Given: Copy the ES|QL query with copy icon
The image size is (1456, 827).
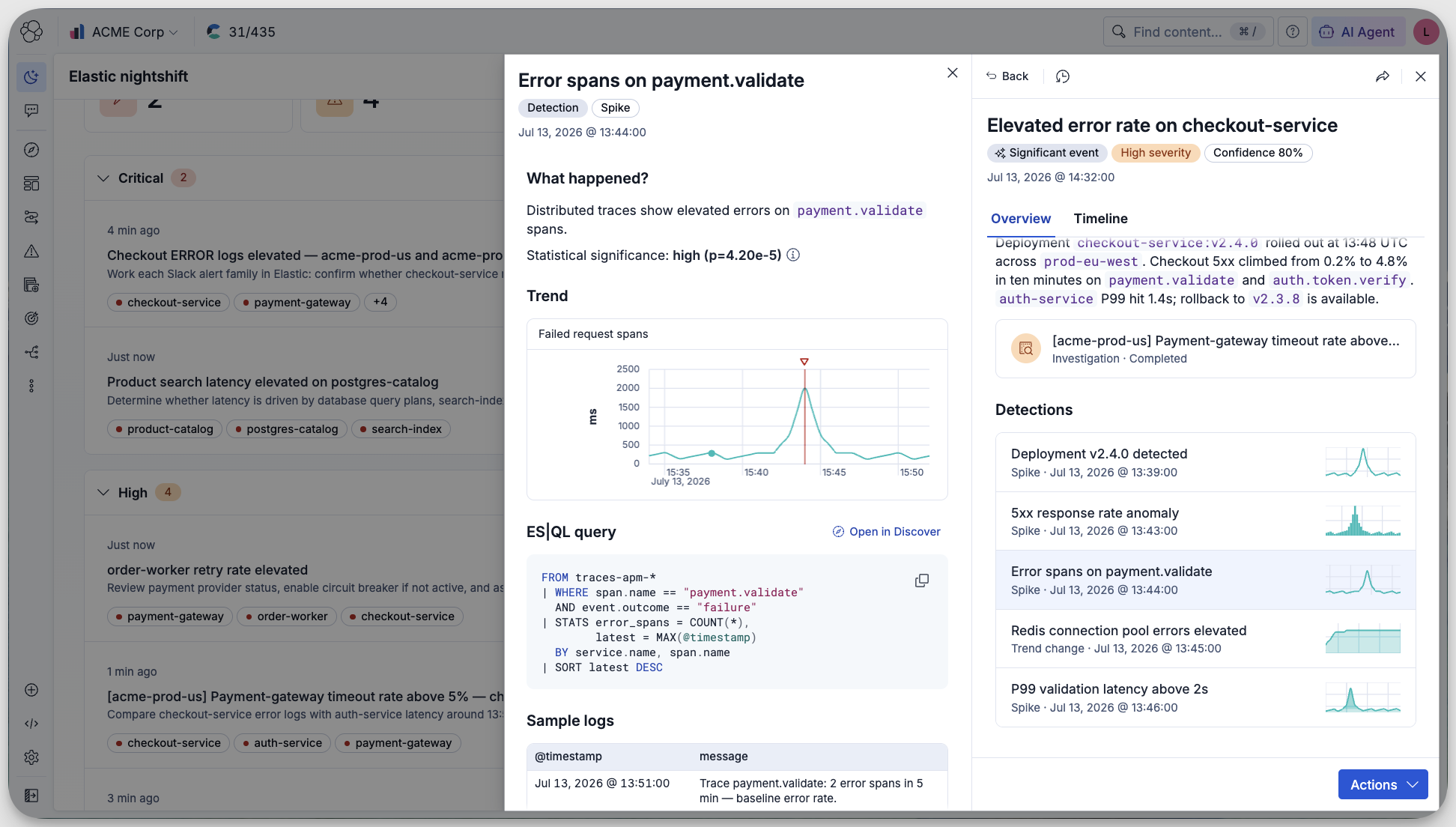Looking at the screenshot, I should click(922, 581).
